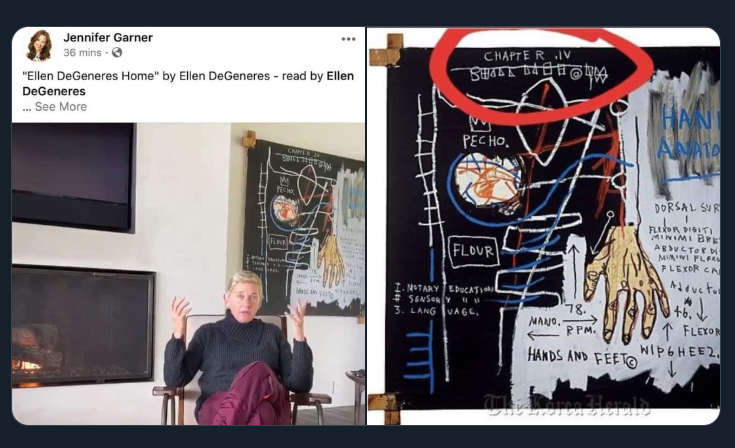Open the right painting close-up image
The height and width of the screenshot is (448, 735).
pyautogui.click(x=544, y=226)
